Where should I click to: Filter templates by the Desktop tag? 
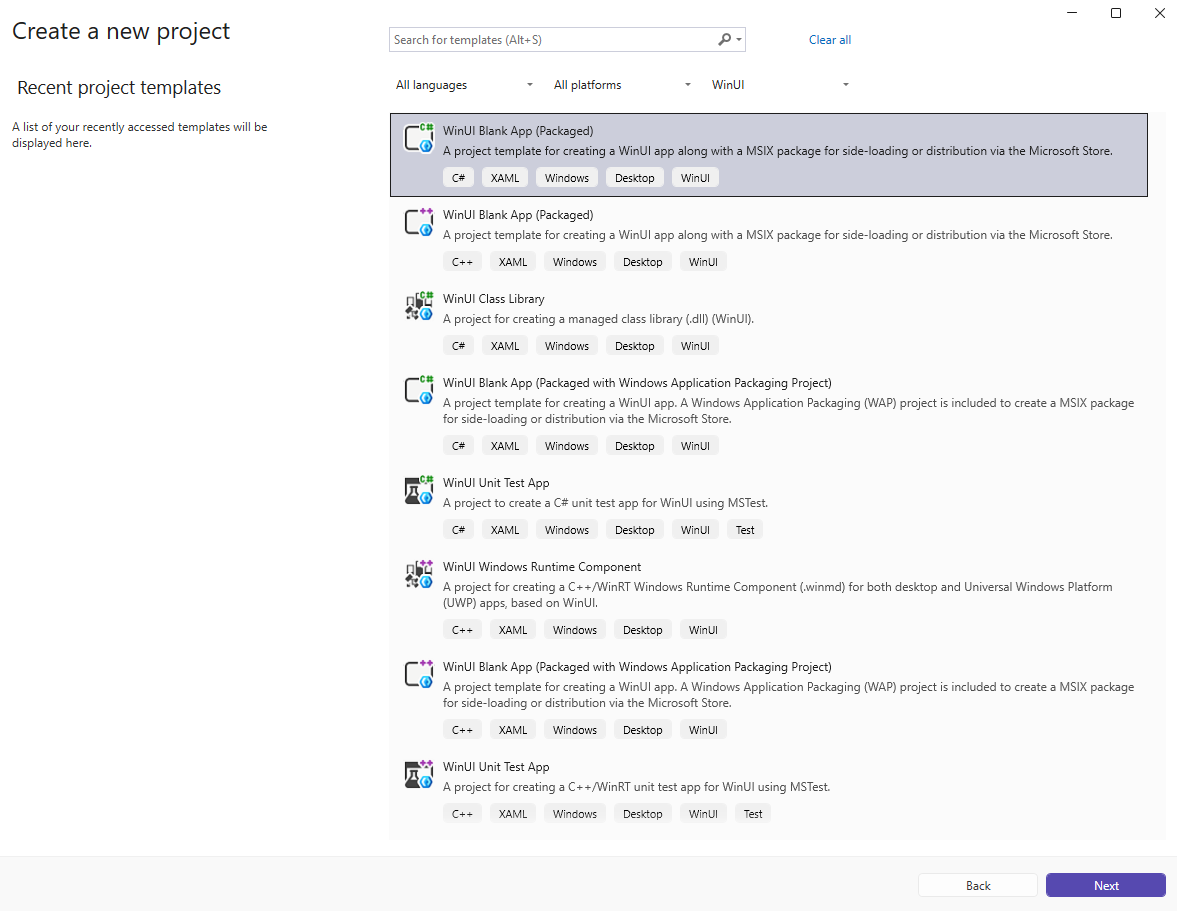click(x=634, y=177)
